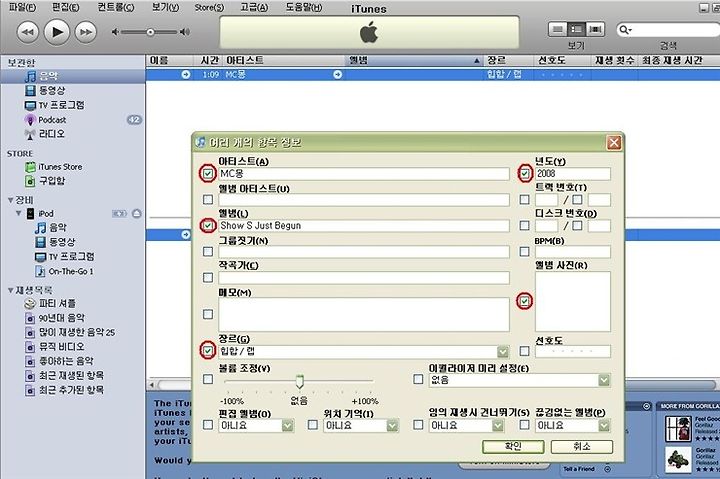
Task: Open the 파일 menu
Action: click(x=22, y=7)
